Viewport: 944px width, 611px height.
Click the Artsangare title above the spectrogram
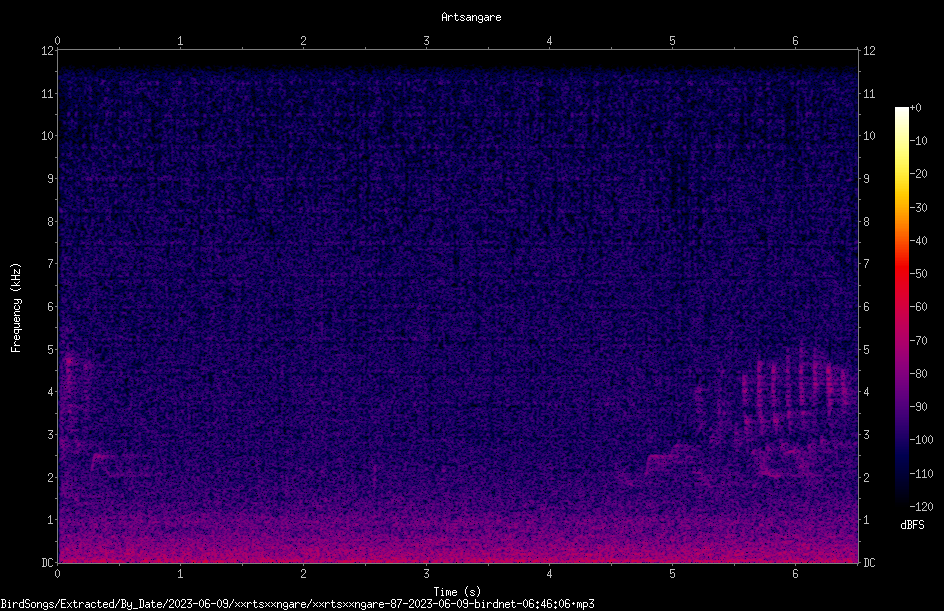(471, 17)
